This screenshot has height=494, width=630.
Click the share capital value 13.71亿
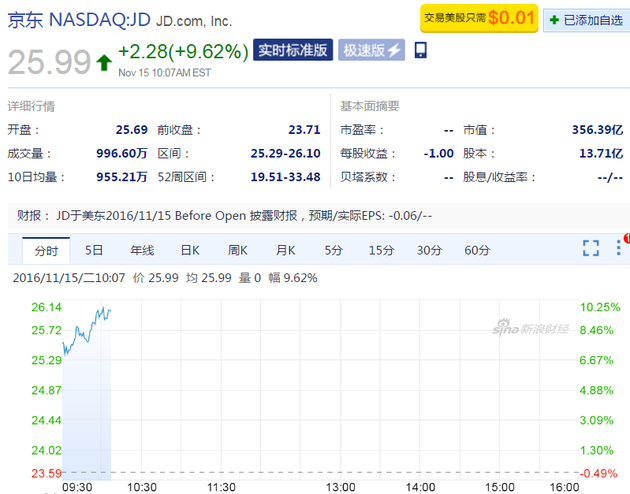(601, 153)
